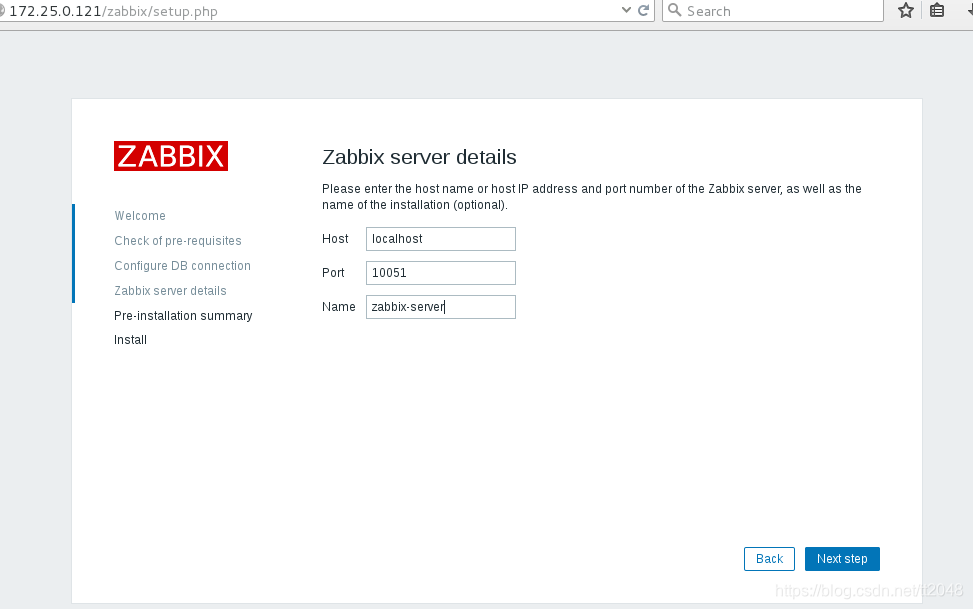Proceed with the Next step button
This screenshot has width=973, height=609.
click(842, 559)
